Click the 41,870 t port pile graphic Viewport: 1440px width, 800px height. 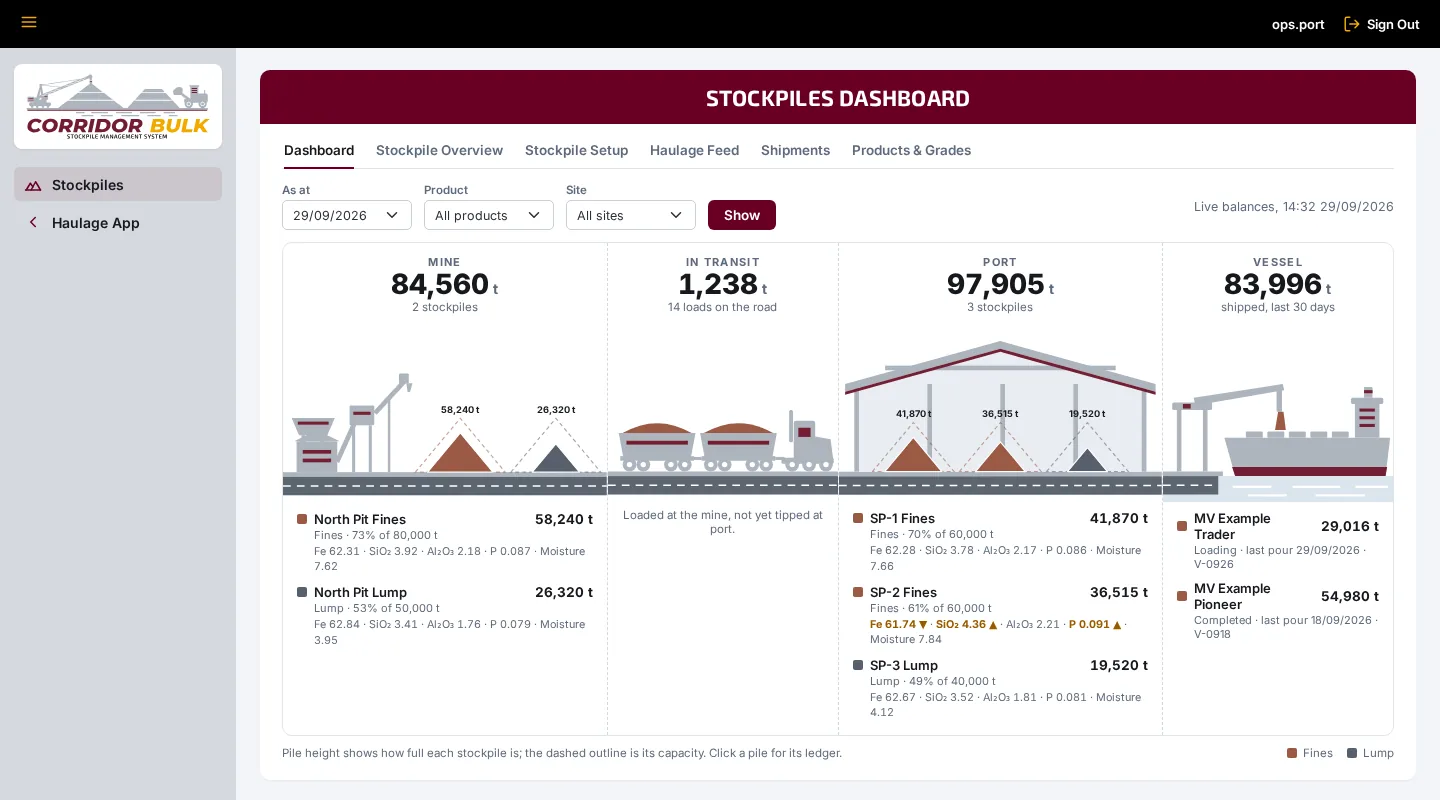point(912,454)
